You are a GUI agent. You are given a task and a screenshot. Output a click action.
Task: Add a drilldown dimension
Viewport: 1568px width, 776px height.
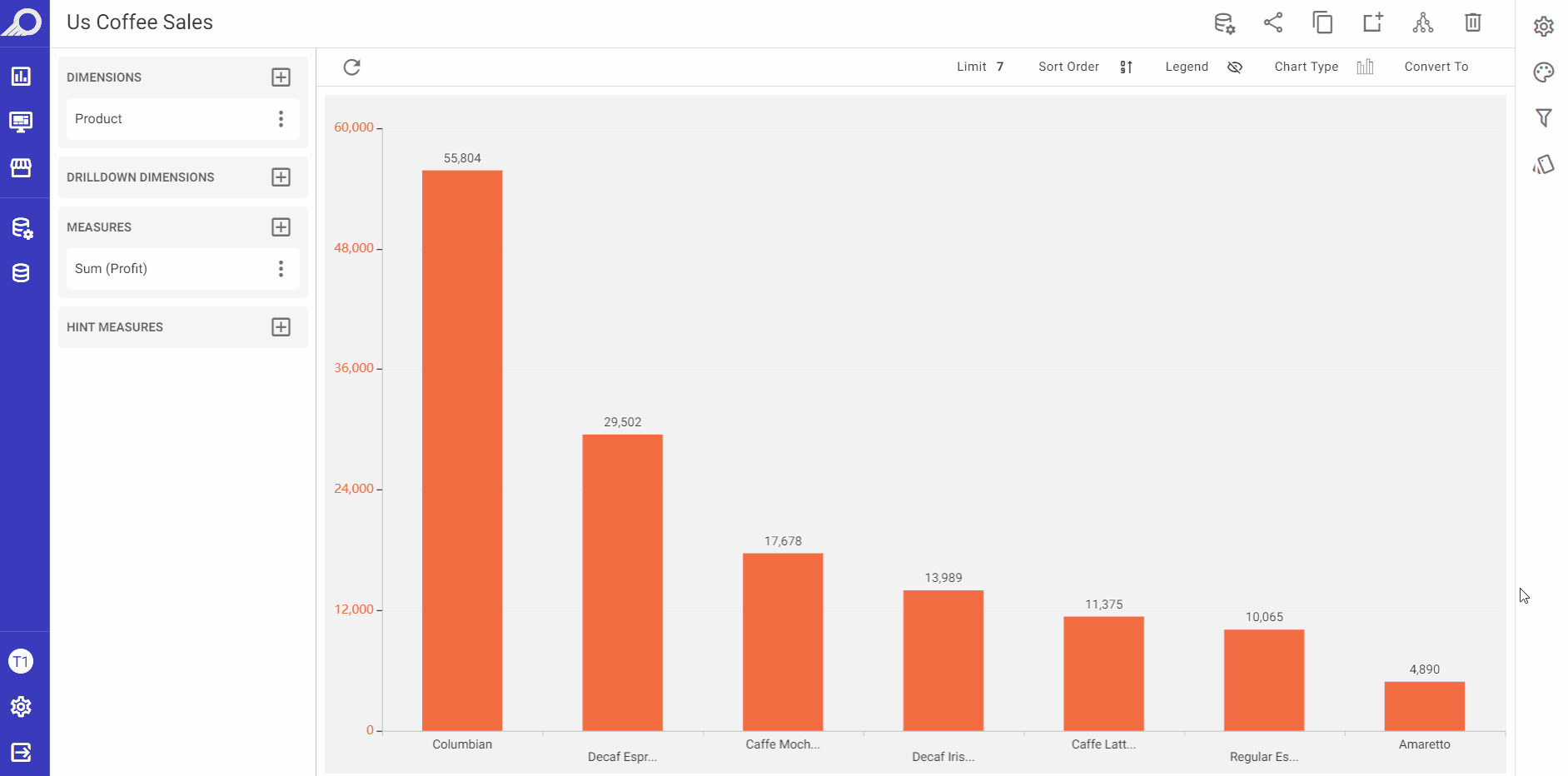pos(281,177)
